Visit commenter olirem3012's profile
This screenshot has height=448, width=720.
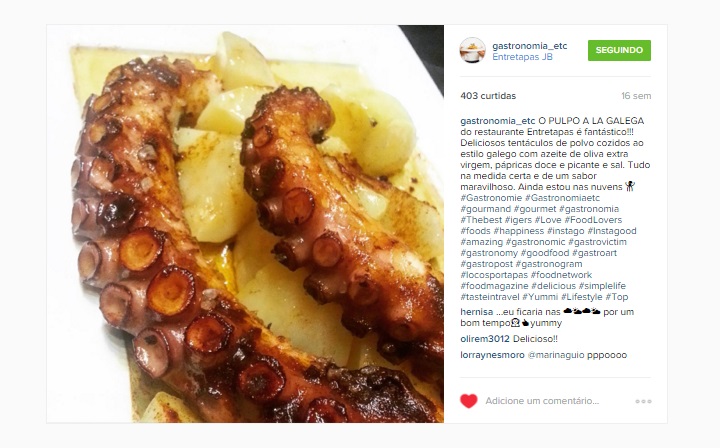[x=485, y=339]
